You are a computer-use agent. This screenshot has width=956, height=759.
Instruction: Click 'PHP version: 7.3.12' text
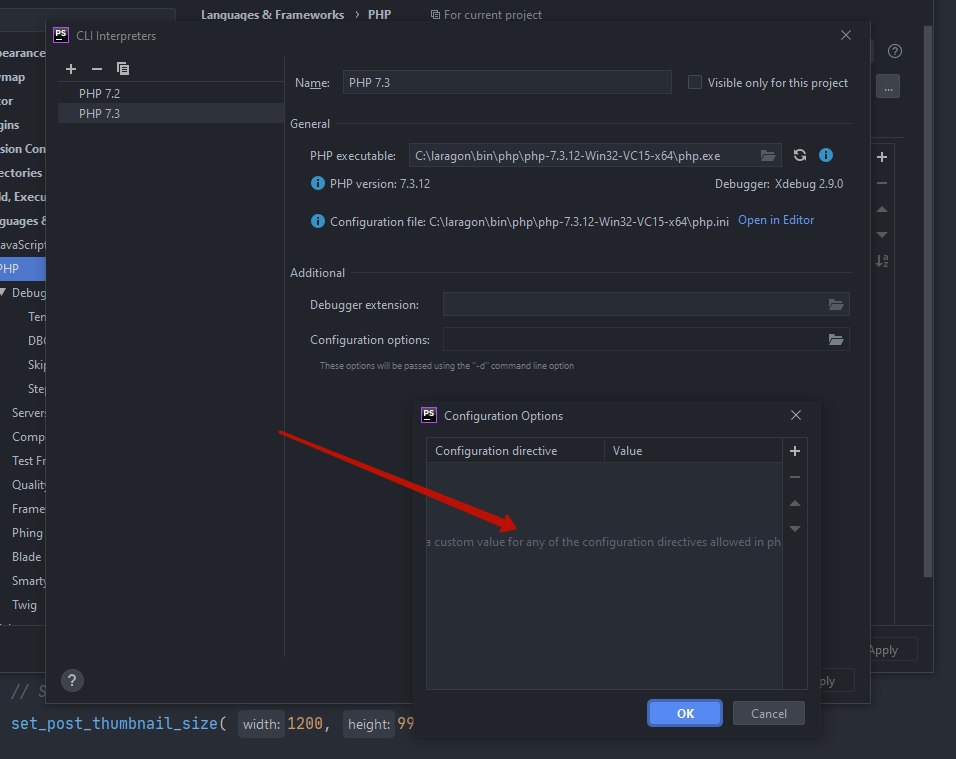point(380,184)
